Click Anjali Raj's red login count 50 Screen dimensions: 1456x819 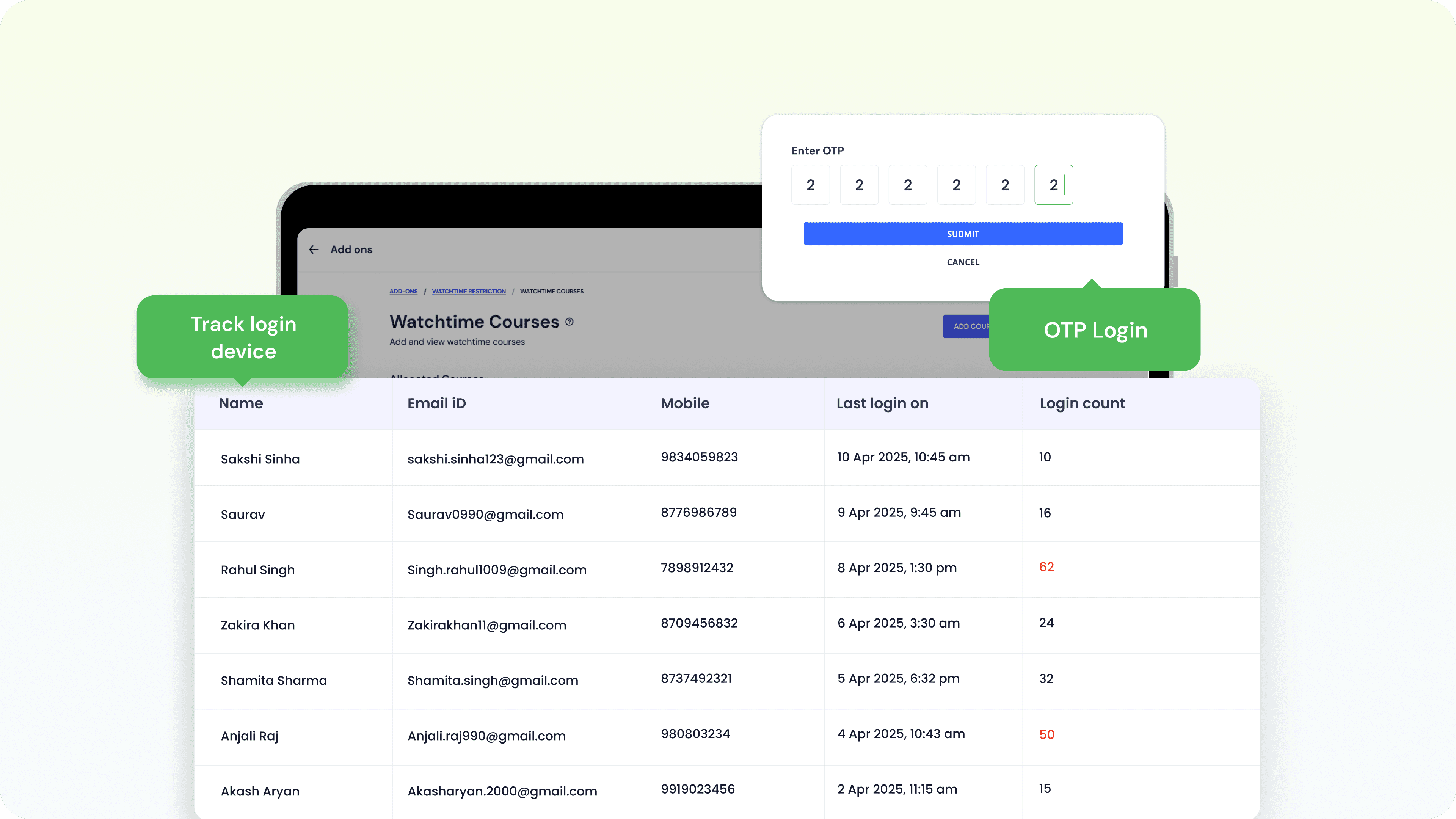(1046, 734)
